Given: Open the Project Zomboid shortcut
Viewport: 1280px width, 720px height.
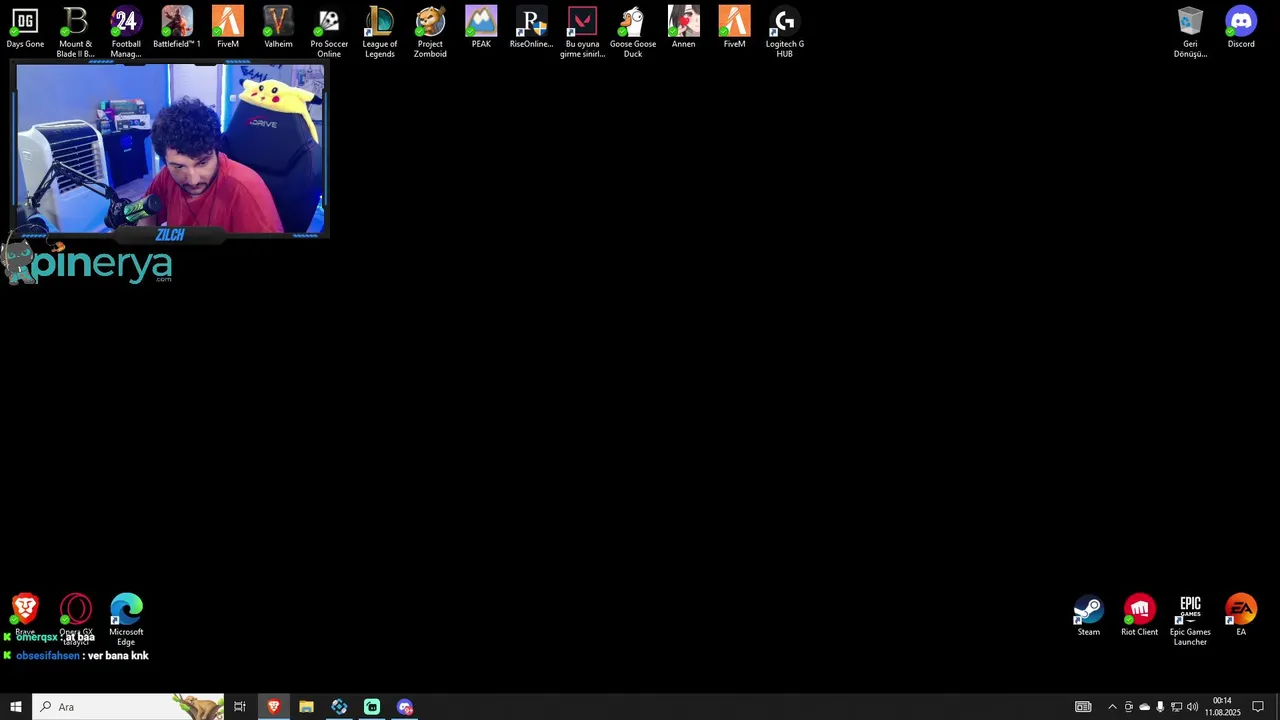Looking at the screenshot, I should [430, 32].
